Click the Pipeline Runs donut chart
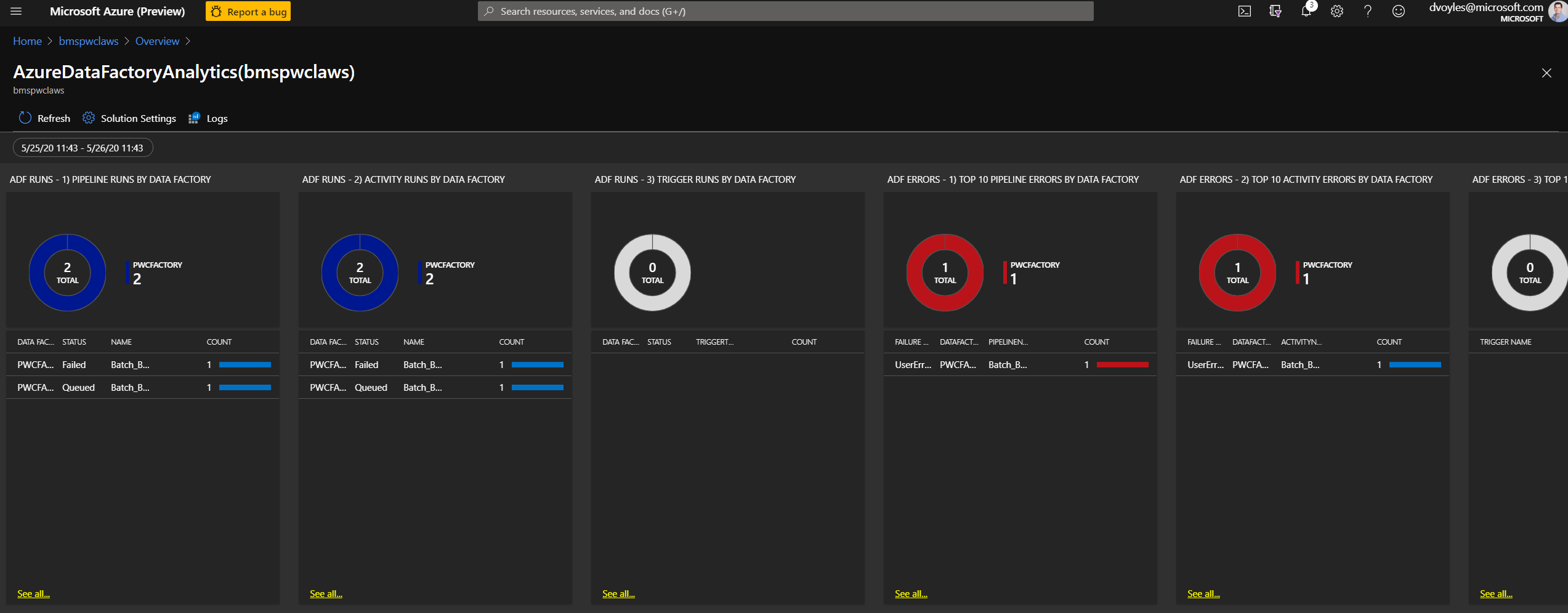Screen dimensions: 1568x613 [67, 272]
